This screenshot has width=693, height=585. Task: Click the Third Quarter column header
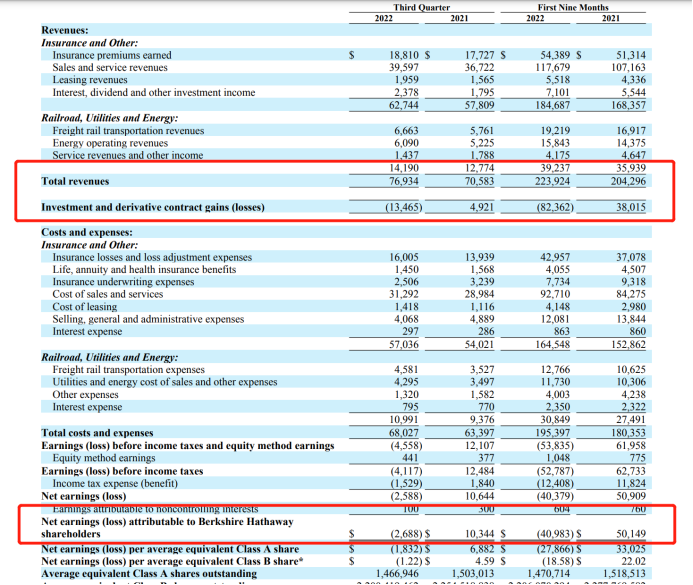point(421,7)
